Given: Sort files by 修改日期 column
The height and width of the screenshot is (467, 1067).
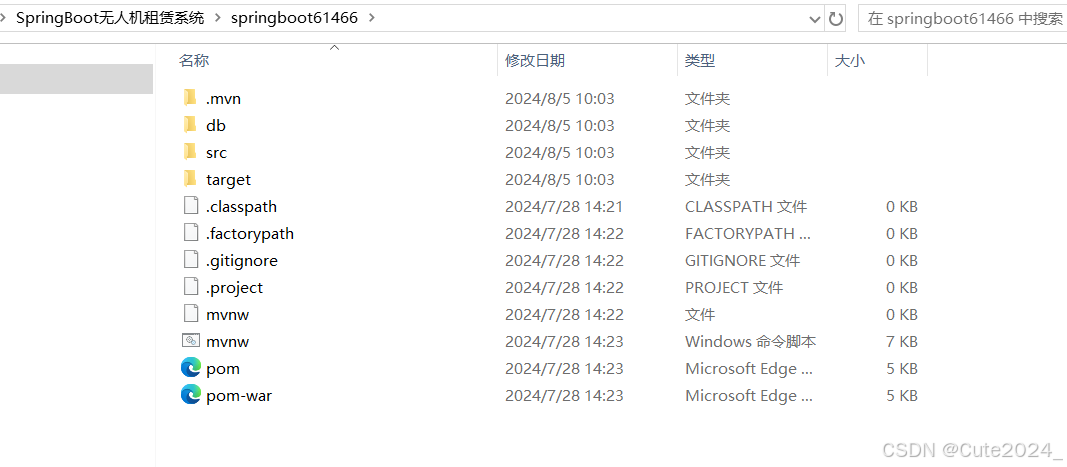Looking at the screenshot, I should 535,61.
